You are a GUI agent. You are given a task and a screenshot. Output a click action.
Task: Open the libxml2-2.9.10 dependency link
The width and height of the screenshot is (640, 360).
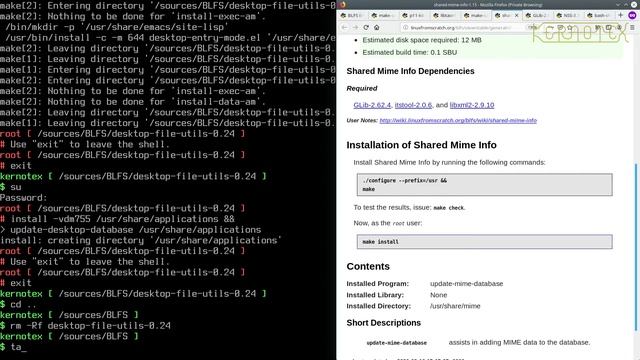[x=472, y=105]
